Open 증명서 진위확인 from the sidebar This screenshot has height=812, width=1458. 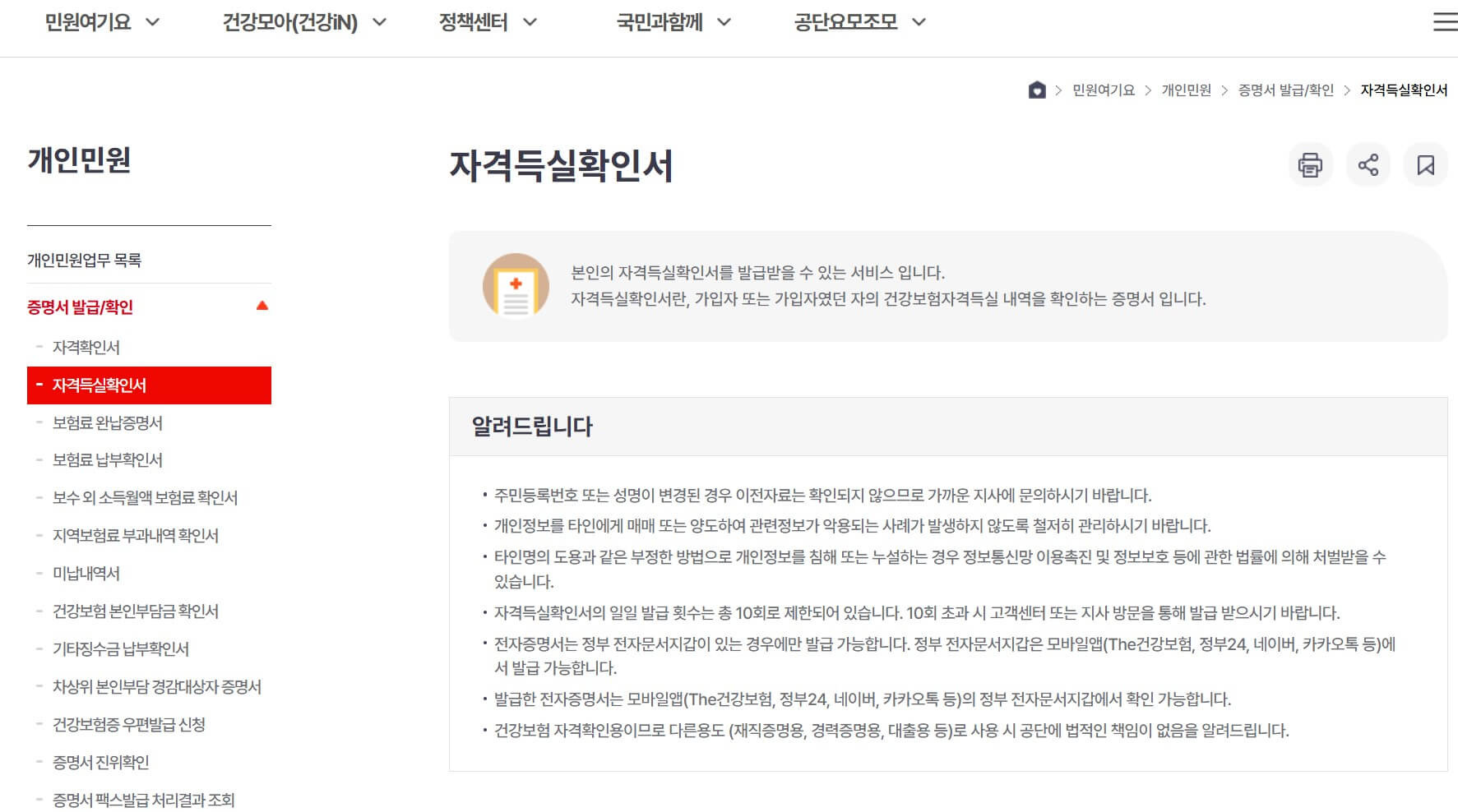[101, 763]
